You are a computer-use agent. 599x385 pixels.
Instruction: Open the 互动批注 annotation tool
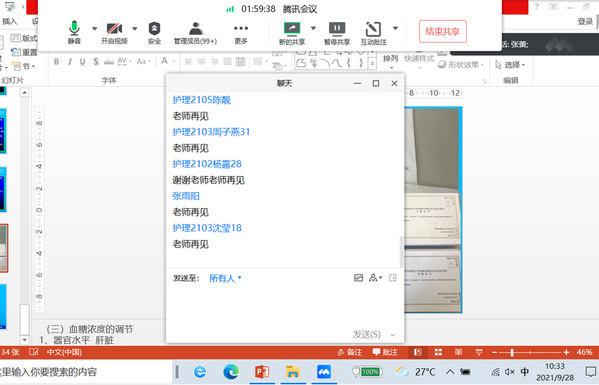click(374, 32)
